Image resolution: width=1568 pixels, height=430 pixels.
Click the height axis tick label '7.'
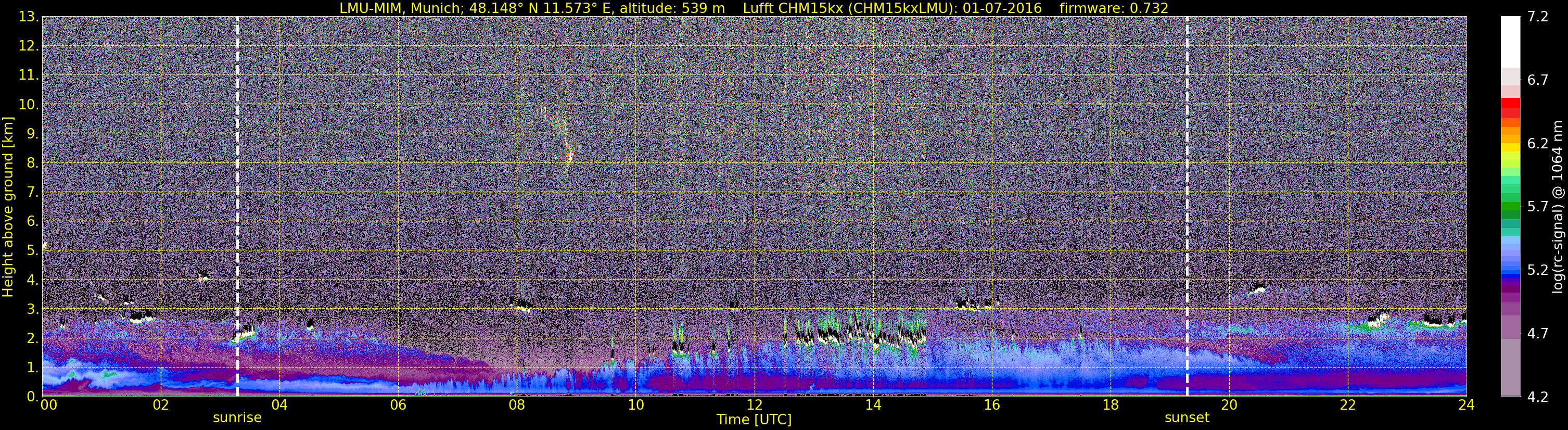(32, 192)
